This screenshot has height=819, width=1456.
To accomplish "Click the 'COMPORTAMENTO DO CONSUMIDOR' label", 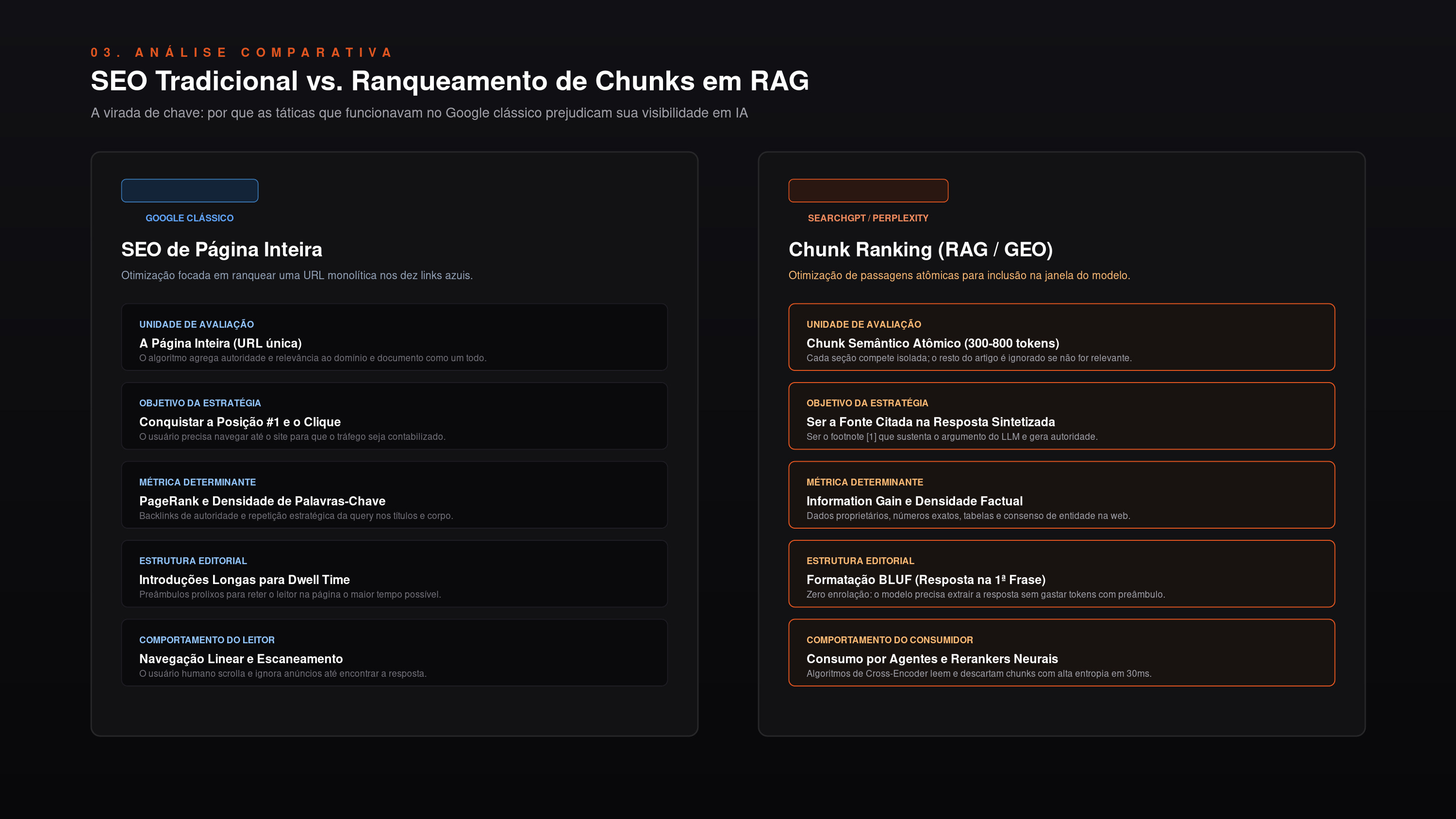I will pyautogui.click(x=890, y=640).
